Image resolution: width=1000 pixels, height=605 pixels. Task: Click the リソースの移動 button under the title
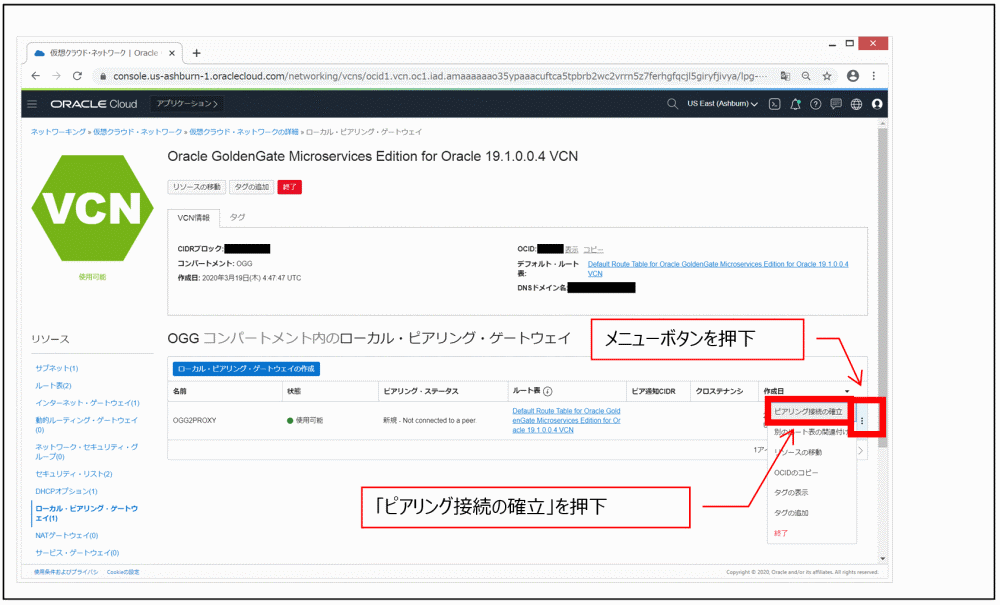[196, 187]
